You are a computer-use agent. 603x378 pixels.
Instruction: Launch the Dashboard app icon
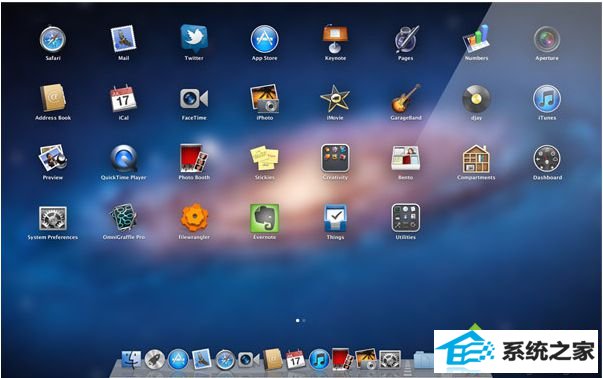[x=547, y=158]
